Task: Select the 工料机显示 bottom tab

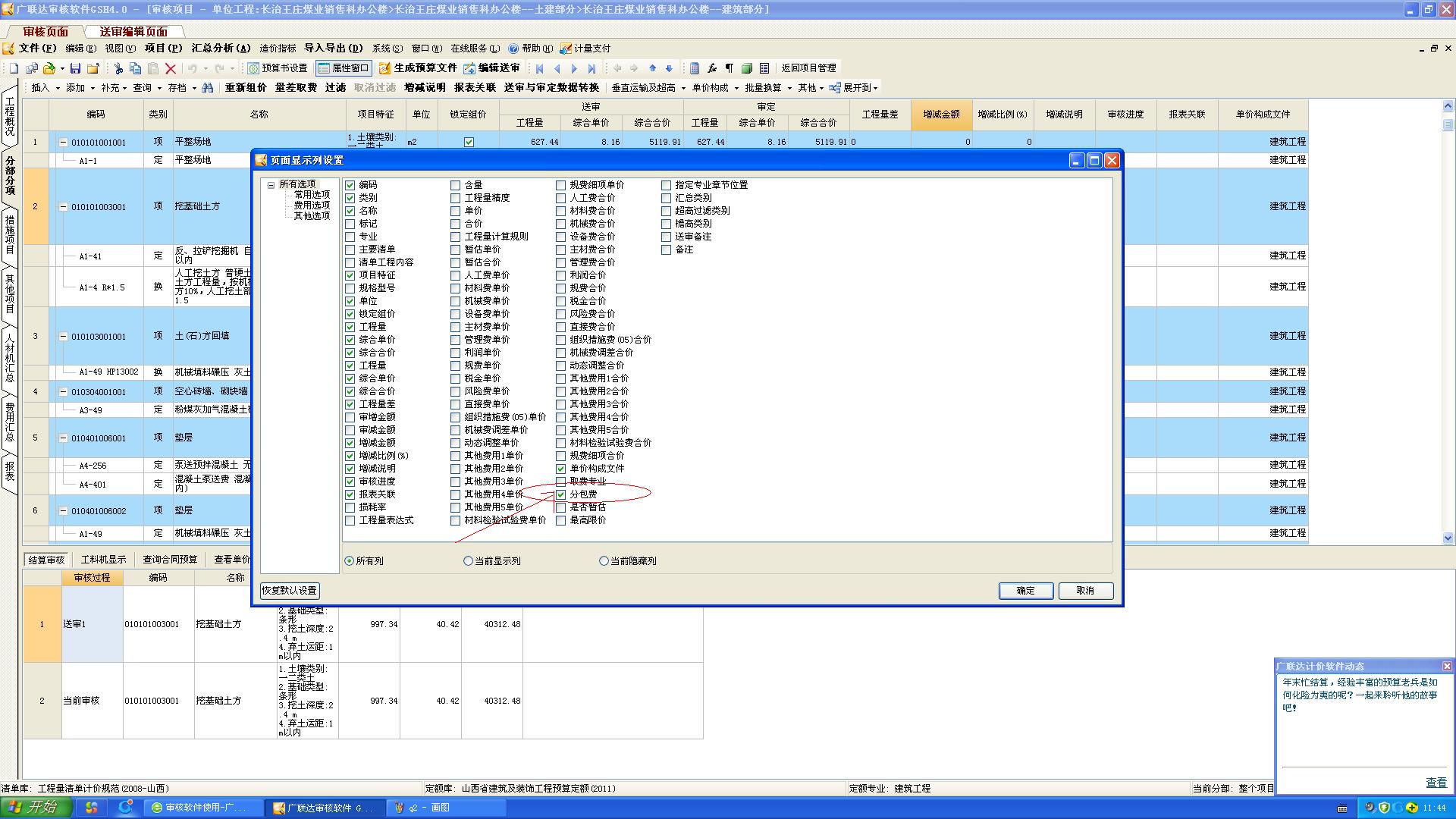Action: tap(104, 560)
